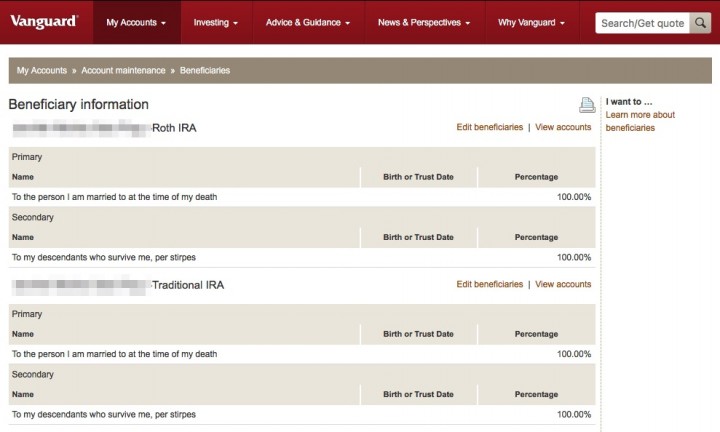The image size is (720, 432).
Task: View accounts link beside Roth IRA
Action: click(x=563, y=127)
